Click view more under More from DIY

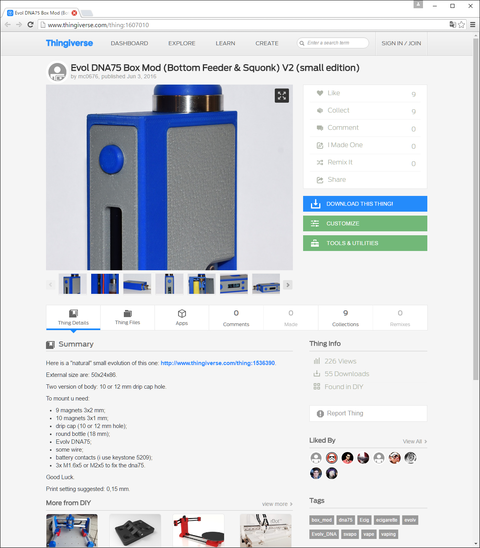pyautogui.click(x=277, y=504)
